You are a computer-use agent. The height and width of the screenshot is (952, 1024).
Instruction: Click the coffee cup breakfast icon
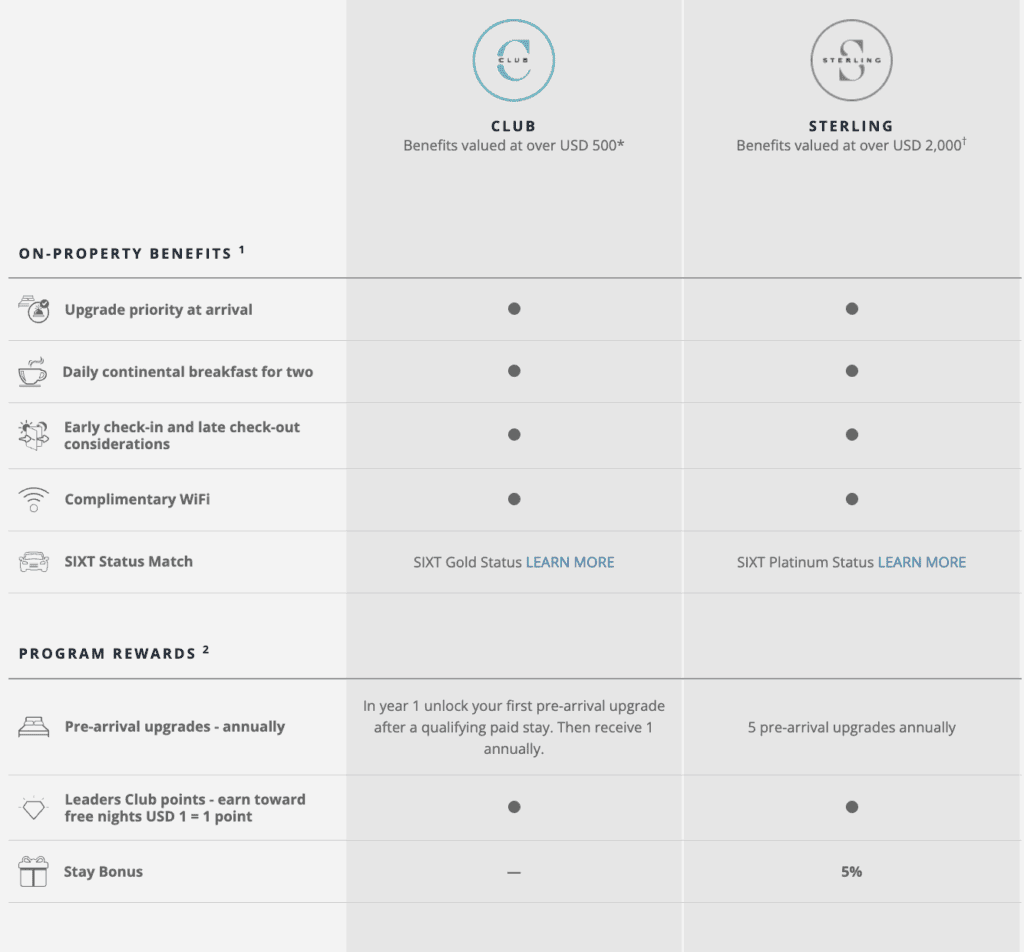(x=33, y=372)
